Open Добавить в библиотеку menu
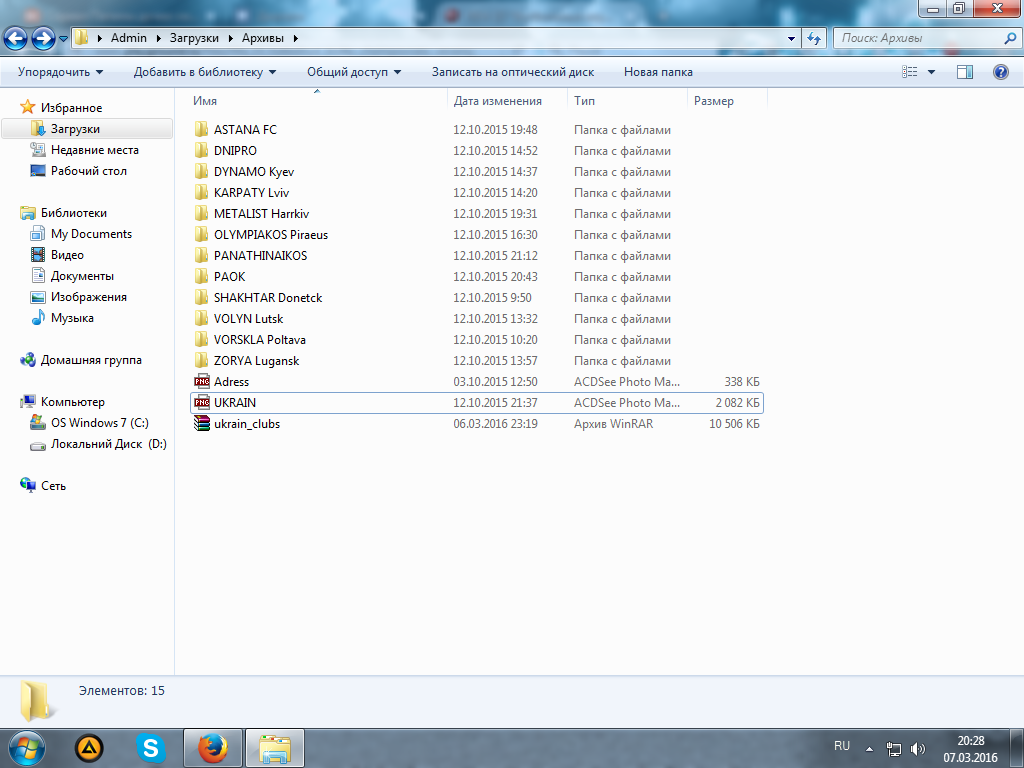The height and width of the screenshot is (768, 1024). coord(205,72)
